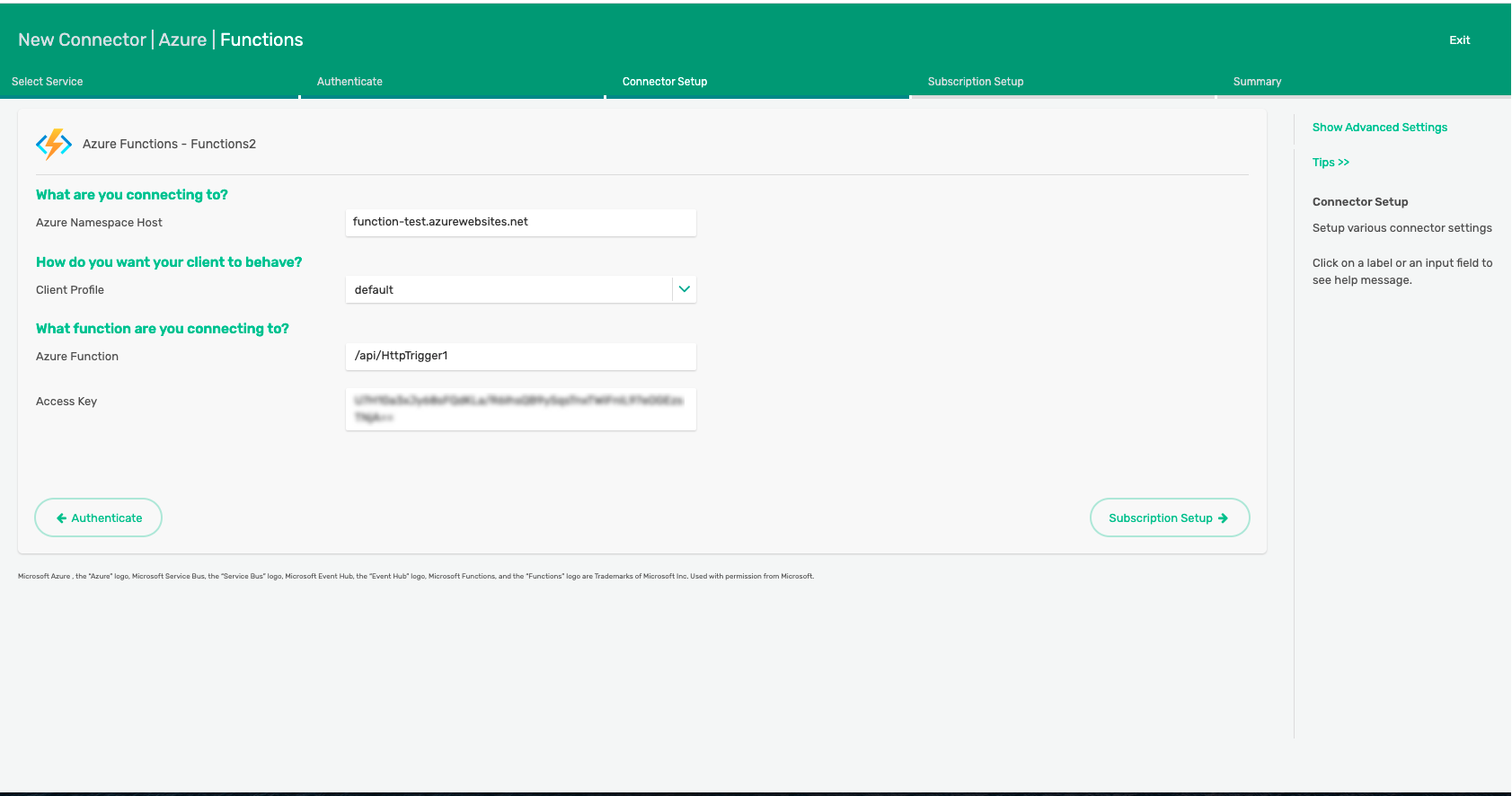1512x796 pixels.
Task: Click the Client Profile label for help
Action: (70, 290)
